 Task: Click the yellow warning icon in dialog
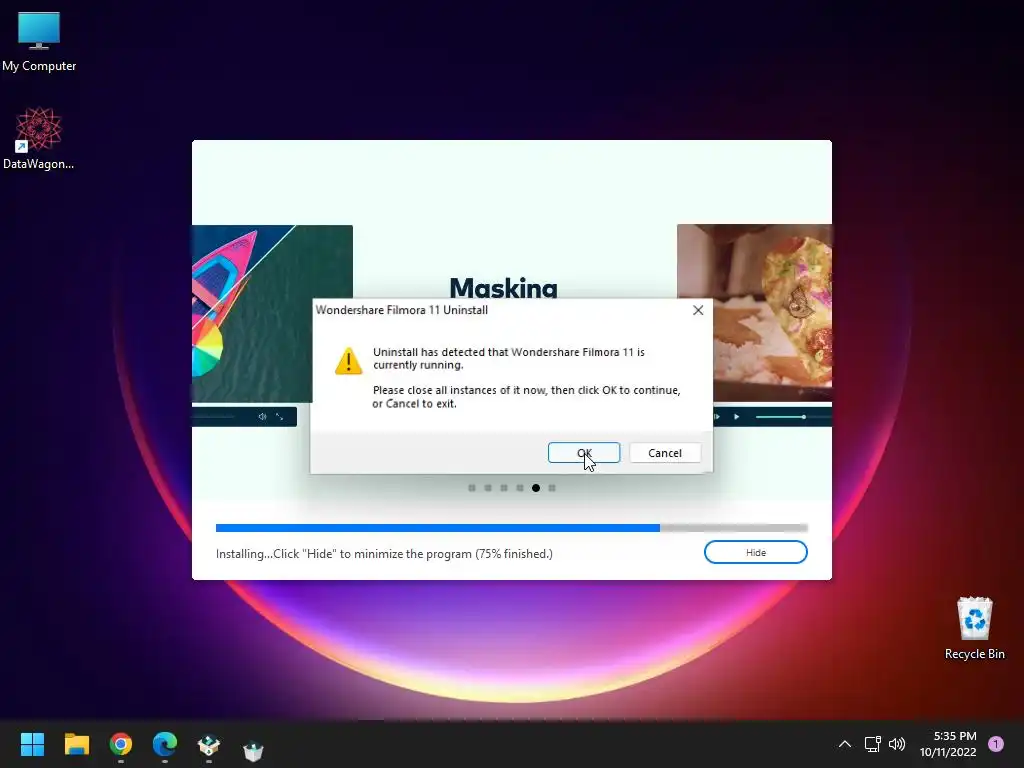click(x=349, y=360)
